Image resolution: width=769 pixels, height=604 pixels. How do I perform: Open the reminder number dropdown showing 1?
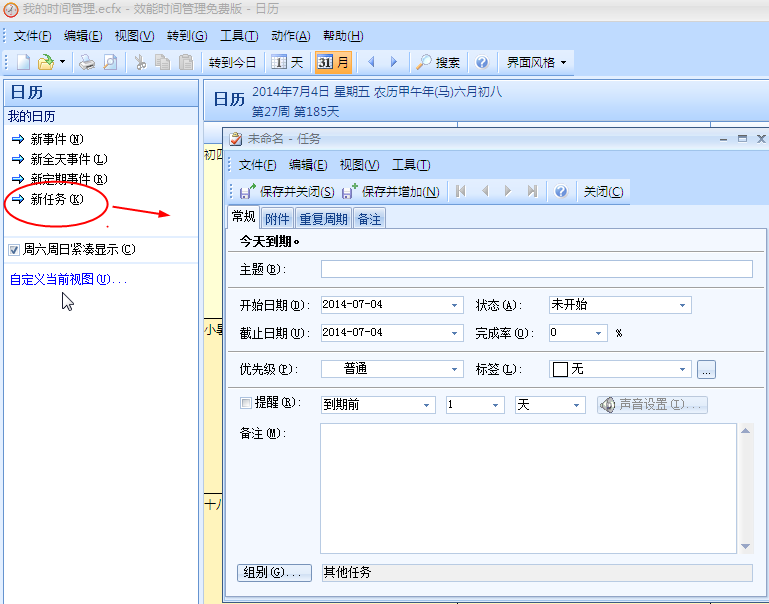495,405
